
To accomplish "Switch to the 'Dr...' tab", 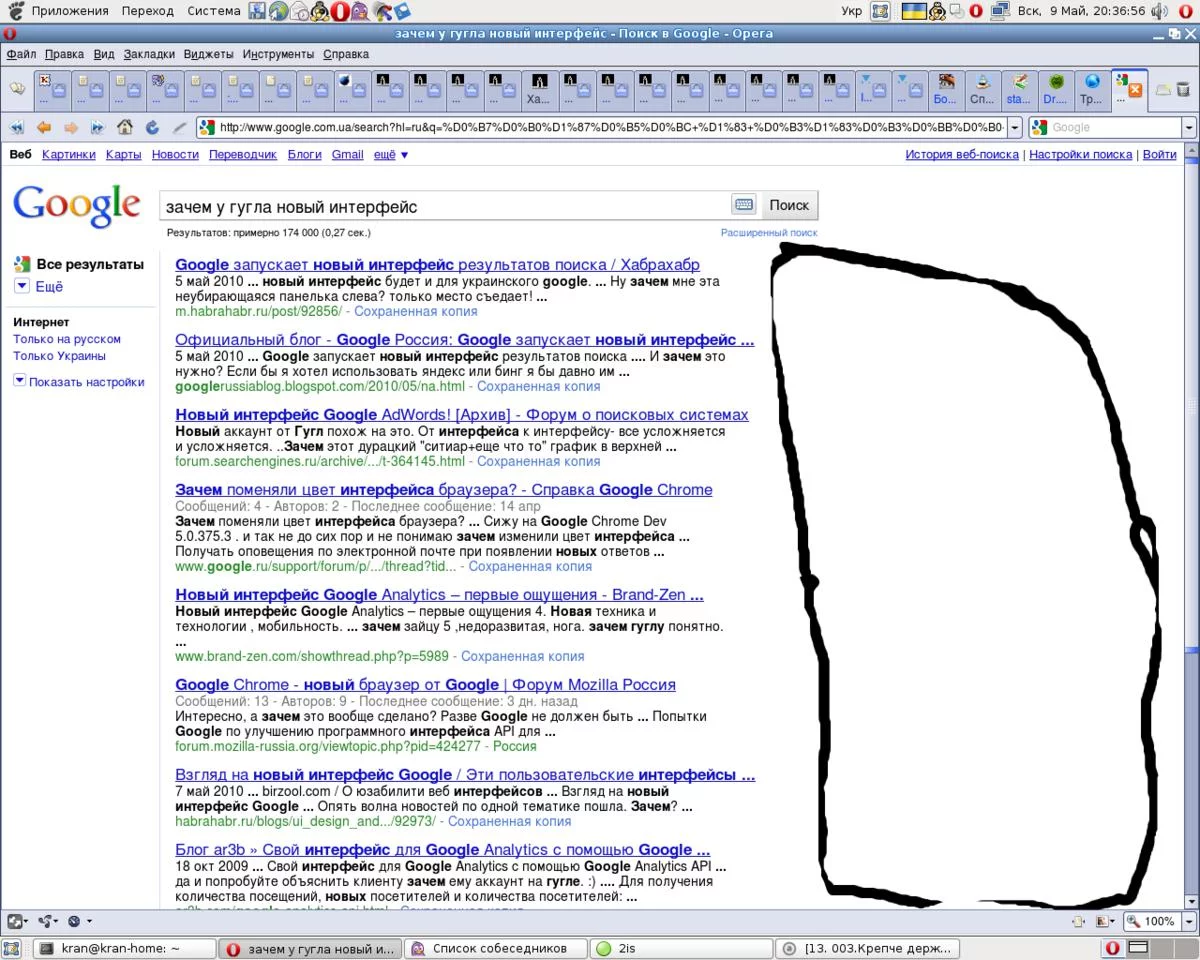I will (x=1055, y=89).
